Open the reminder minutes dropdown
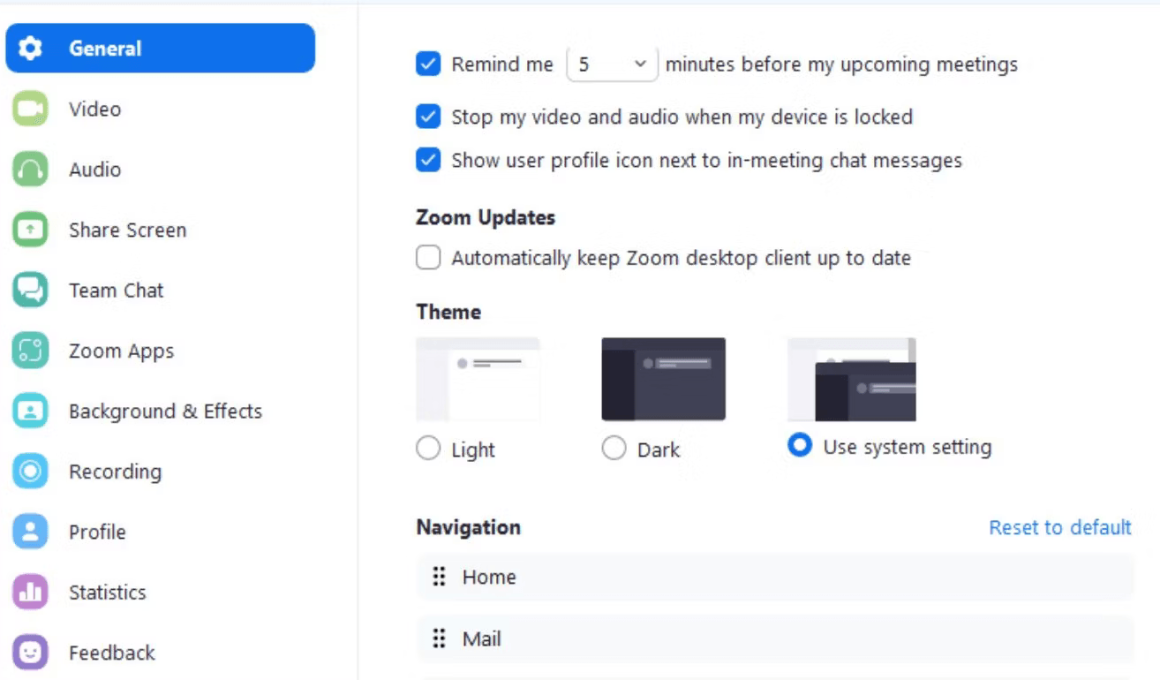 (x=612, y=64)
